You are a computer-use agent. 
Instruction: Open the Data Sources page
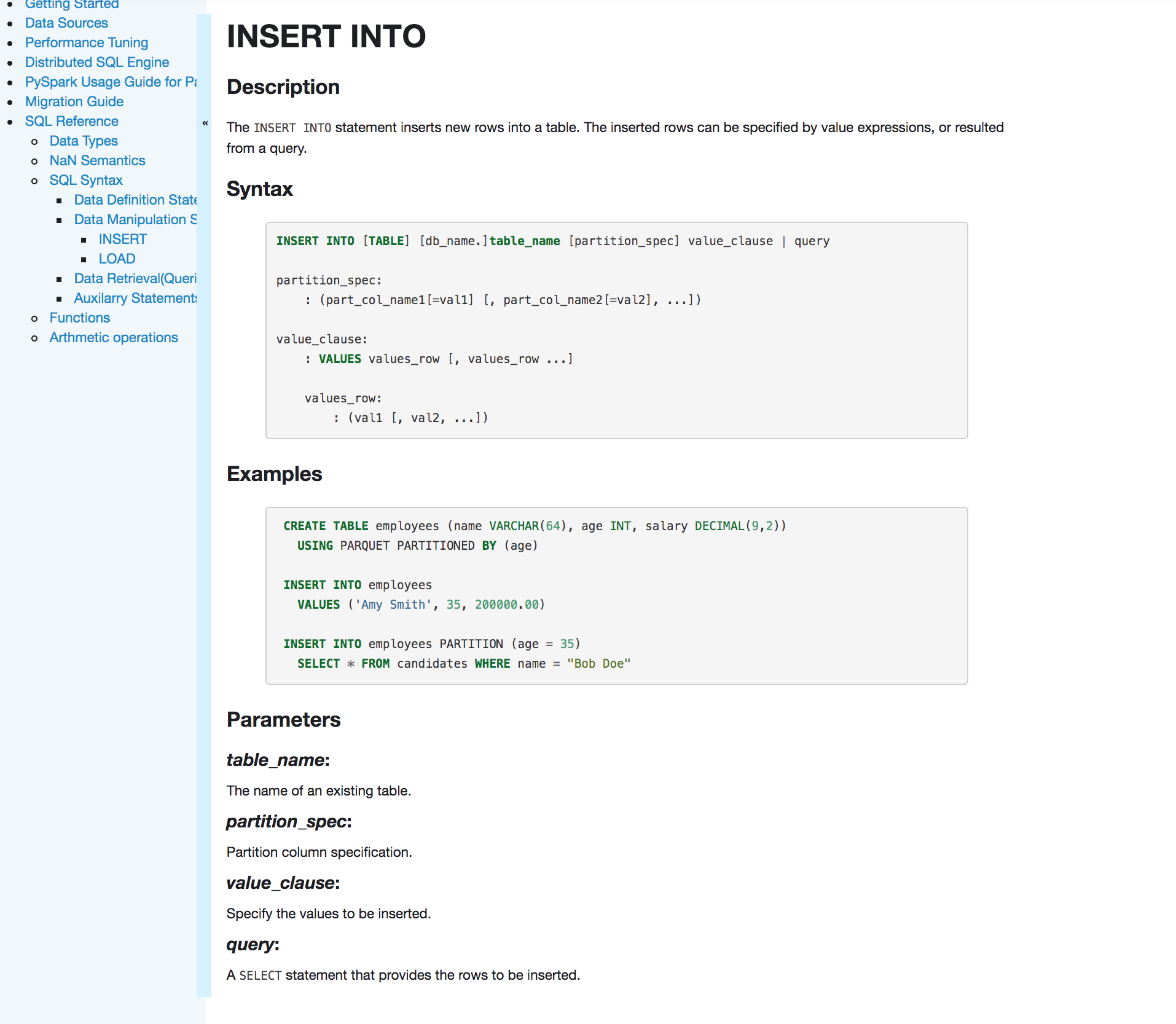(66, 23)
